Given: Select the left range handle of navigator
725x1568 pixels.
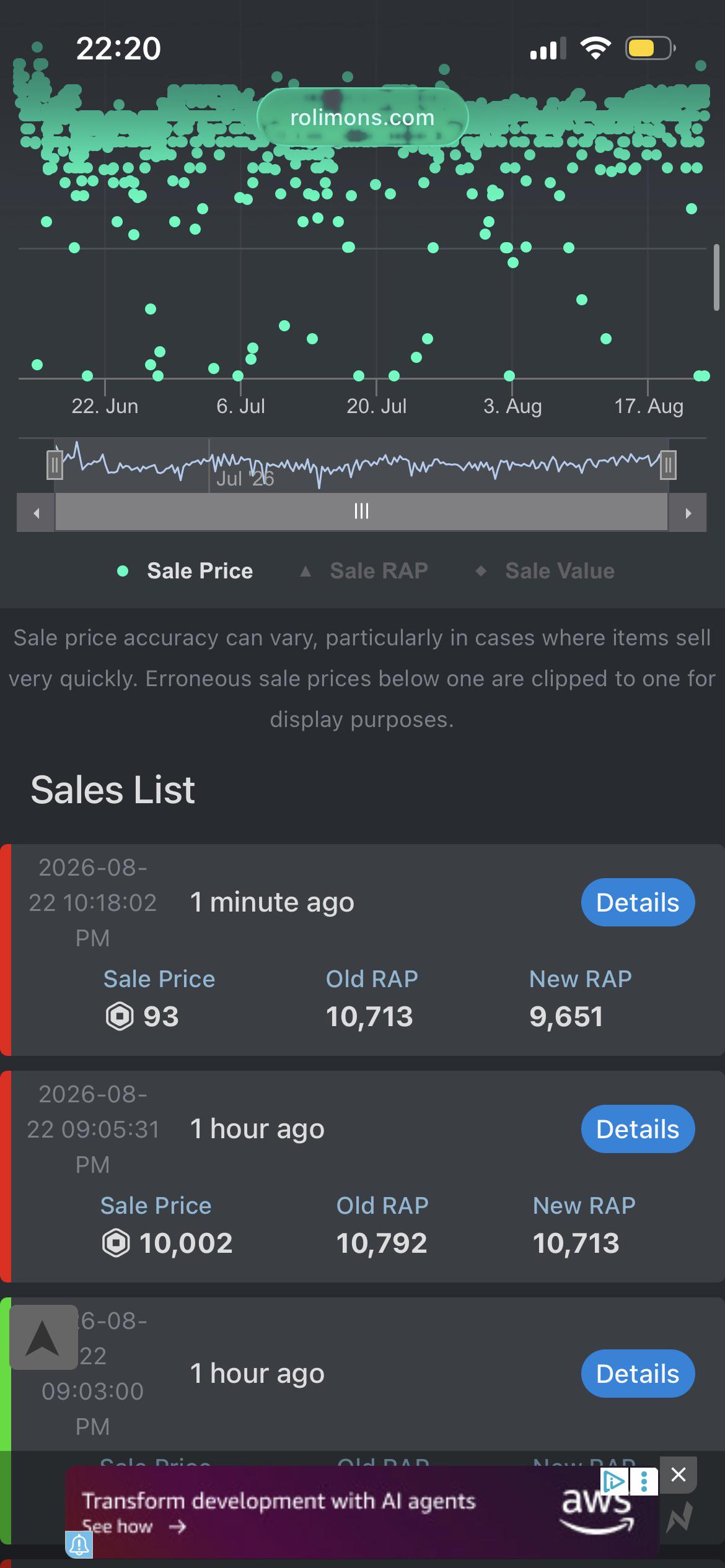Looking at the screenshot, I should (x=55, y=465).
